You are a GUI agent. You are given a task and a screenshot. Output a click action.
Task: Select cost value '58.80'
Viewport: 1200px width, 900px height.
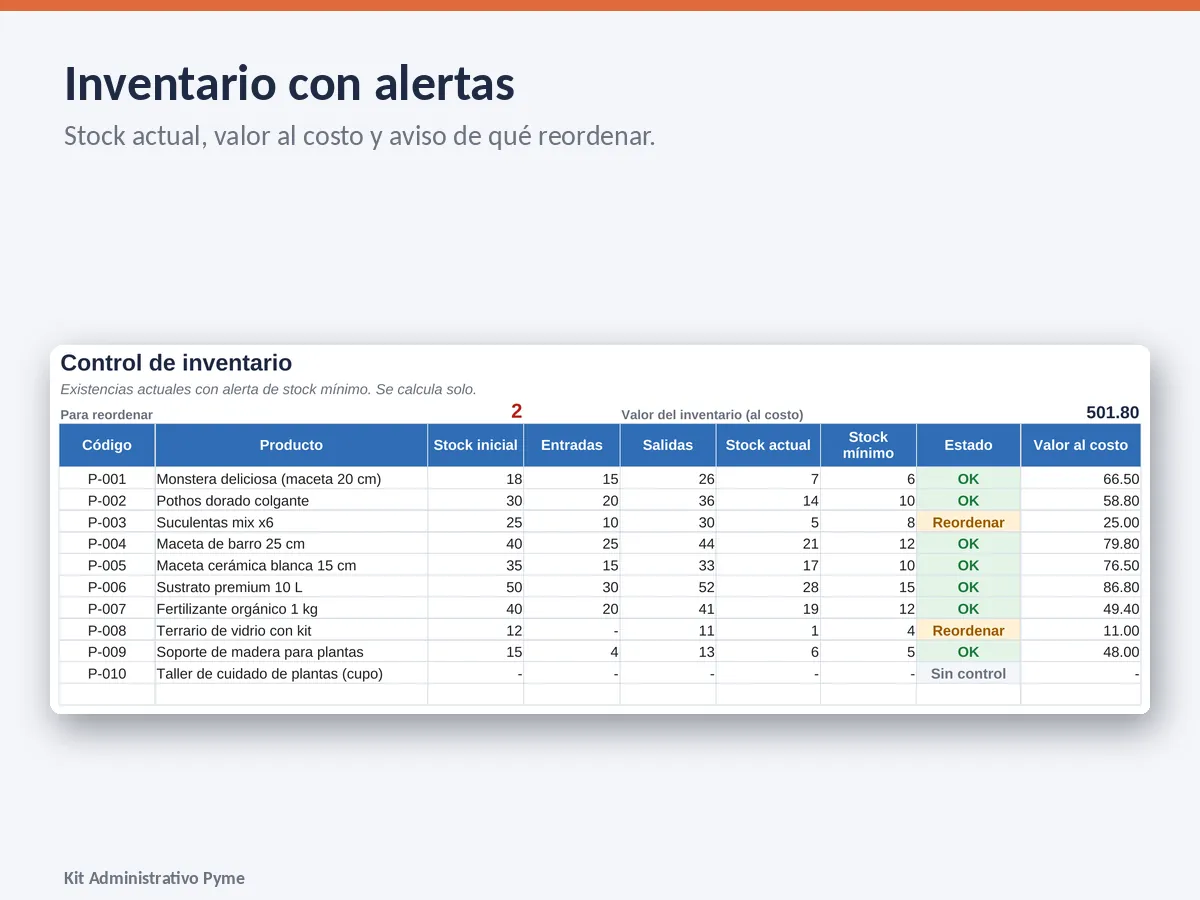(x=1121, y=501)
